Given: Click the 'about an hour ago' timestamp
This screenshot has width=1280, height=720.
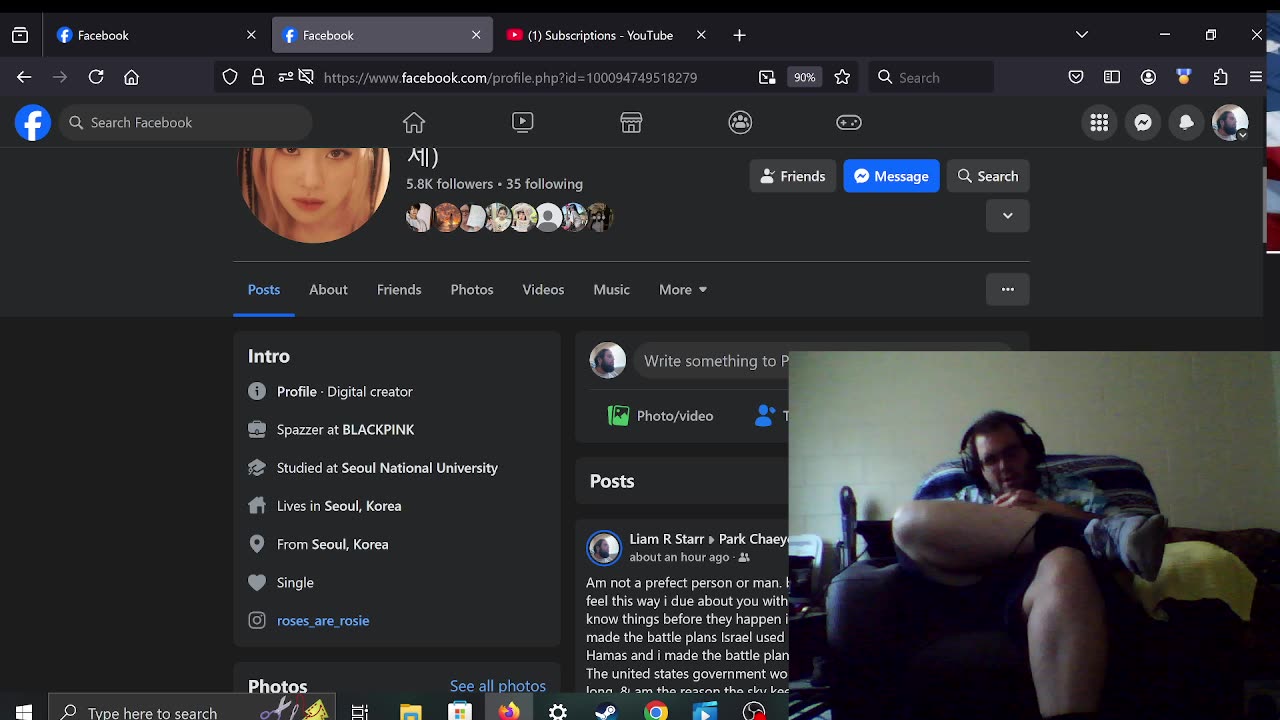Looking at the screenshot, I should (679, 557).
